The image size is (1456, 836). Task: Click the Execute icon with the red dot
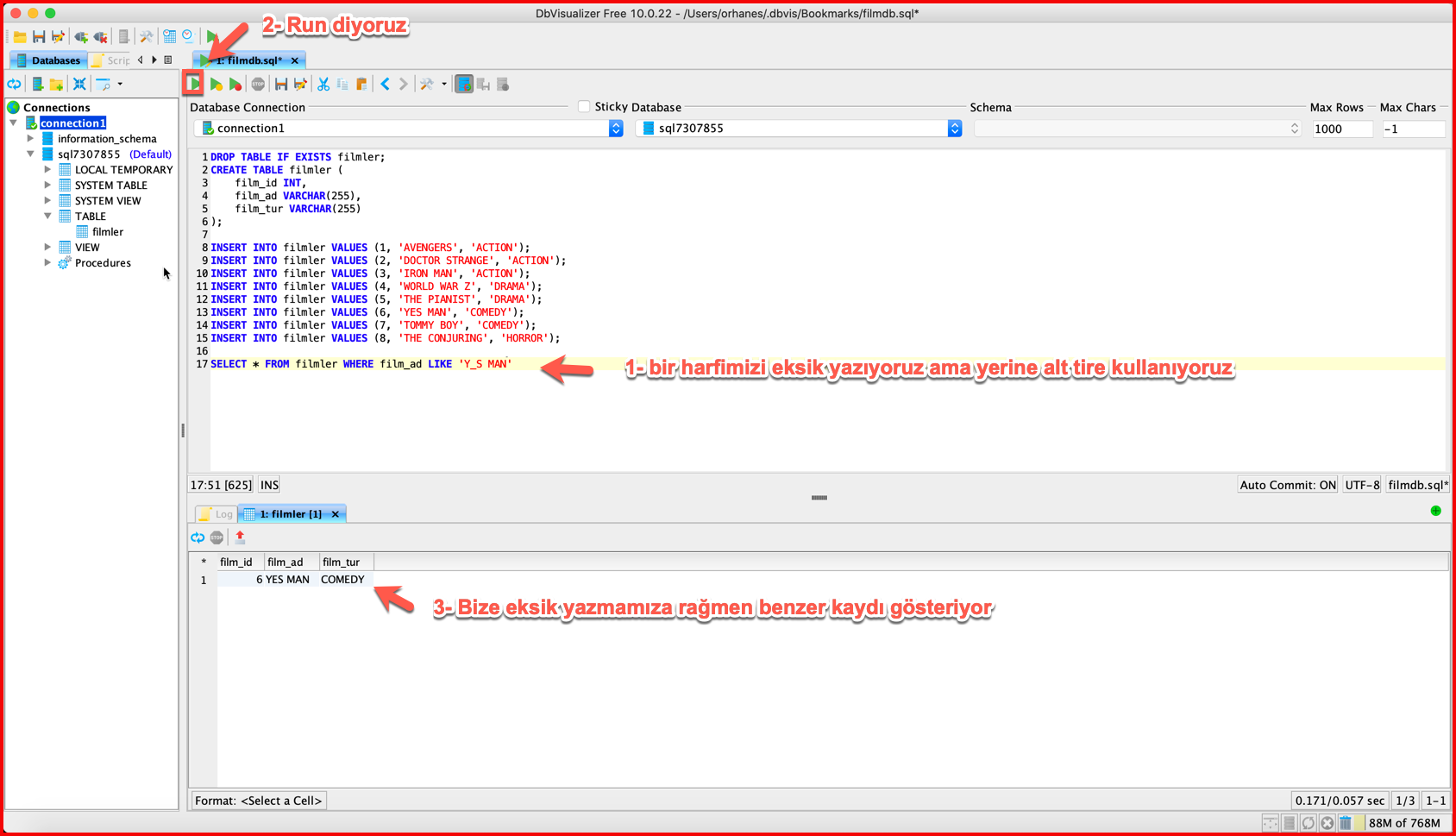(235, 85)
